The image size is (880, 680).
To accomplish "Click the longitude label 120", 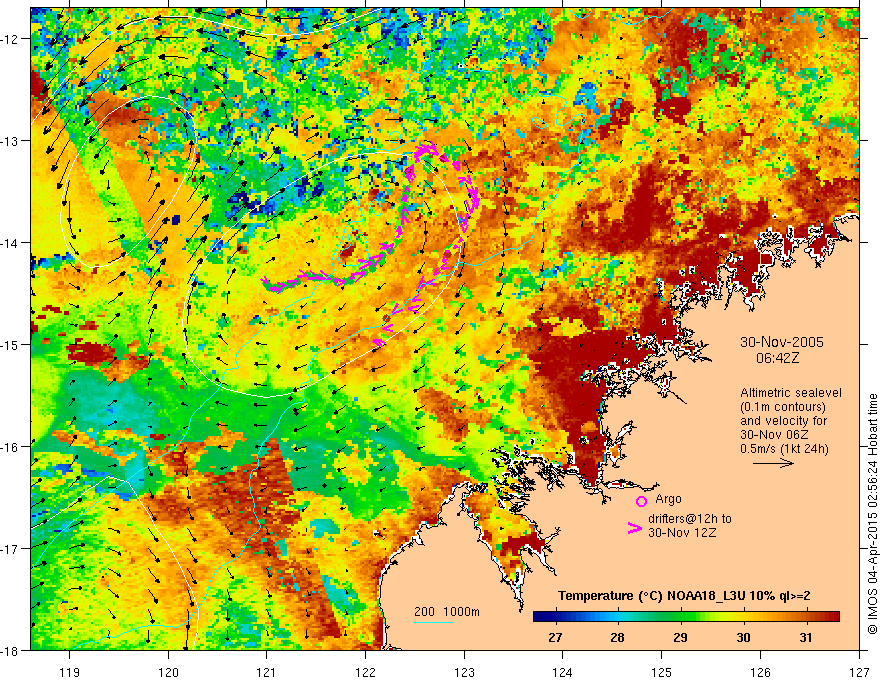I will [x=168, y=672].
